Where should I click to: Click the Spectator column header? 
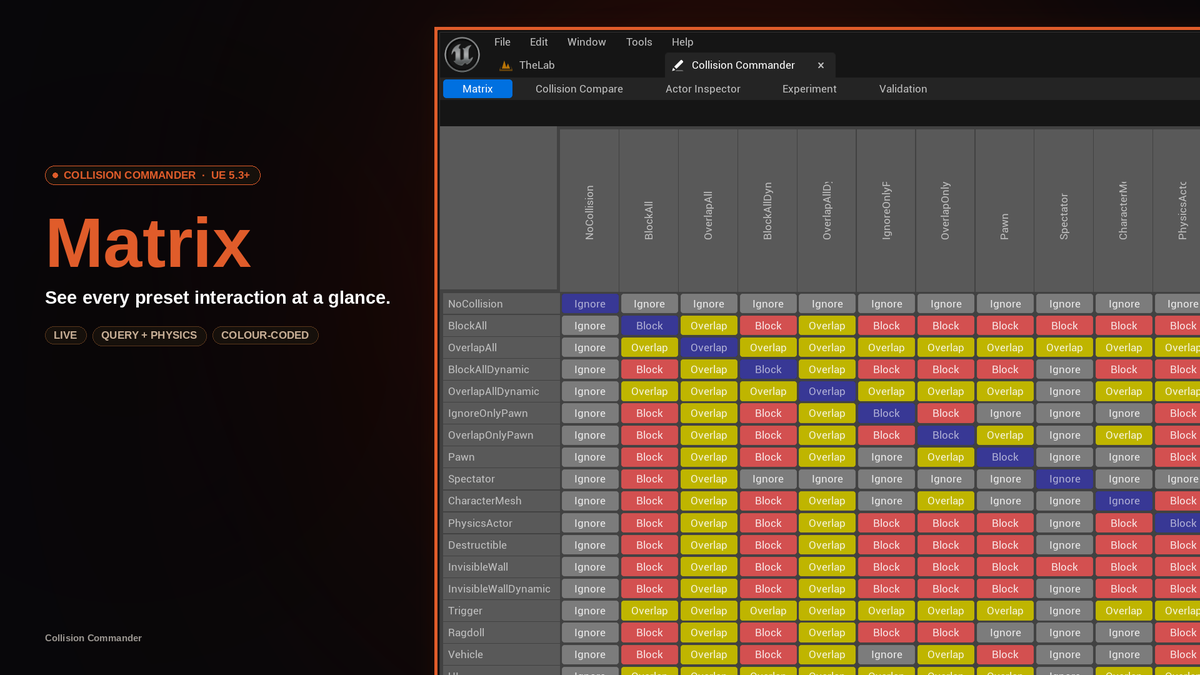coord(1064,209)
